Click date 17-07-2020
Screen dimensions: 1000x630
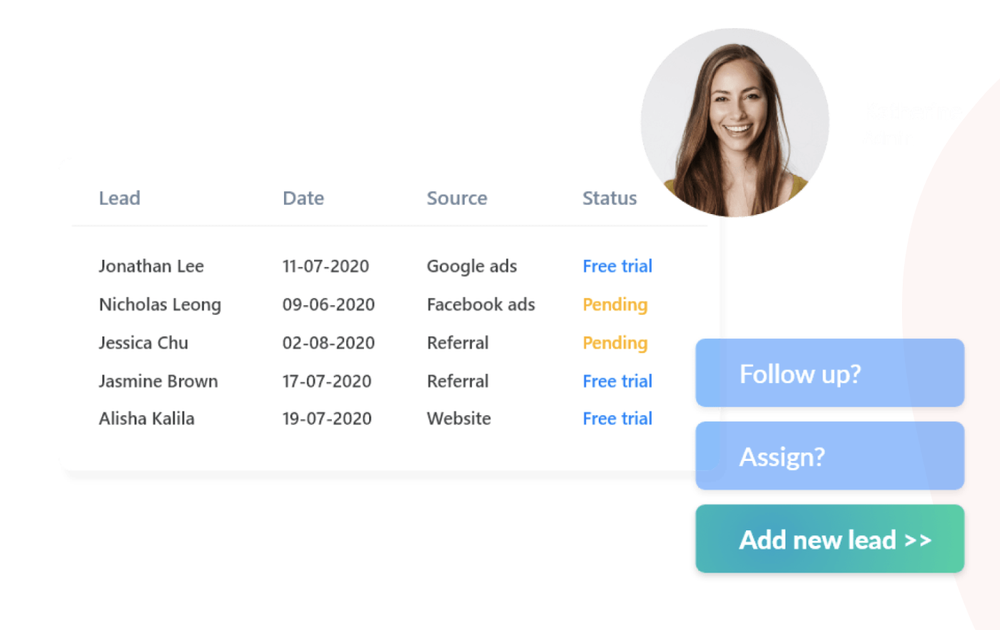coord(327,381)
